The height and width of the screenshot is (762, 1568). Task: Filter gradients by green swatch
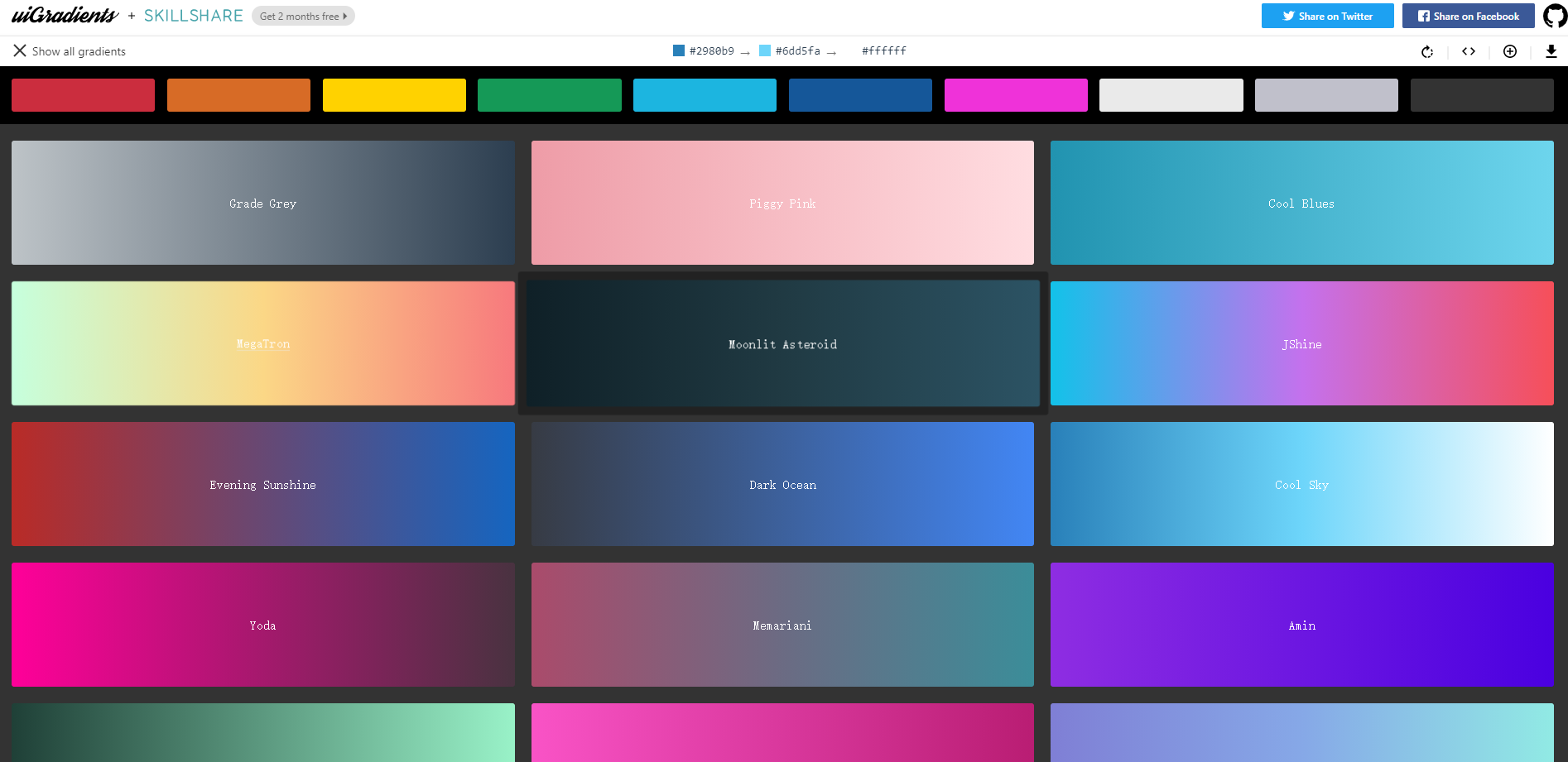[550, 95]
